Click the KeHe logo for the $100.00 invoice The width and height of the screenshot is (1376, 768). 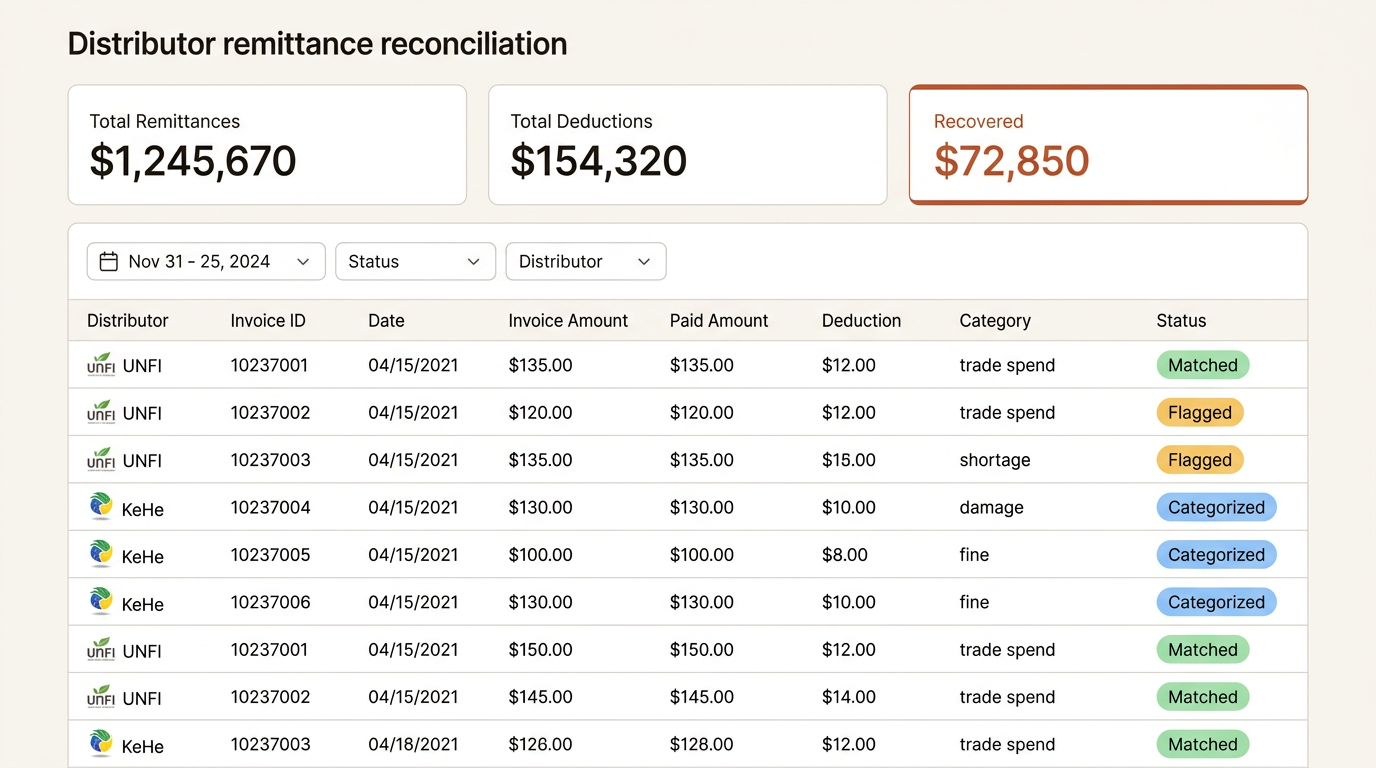click(101, 554)
